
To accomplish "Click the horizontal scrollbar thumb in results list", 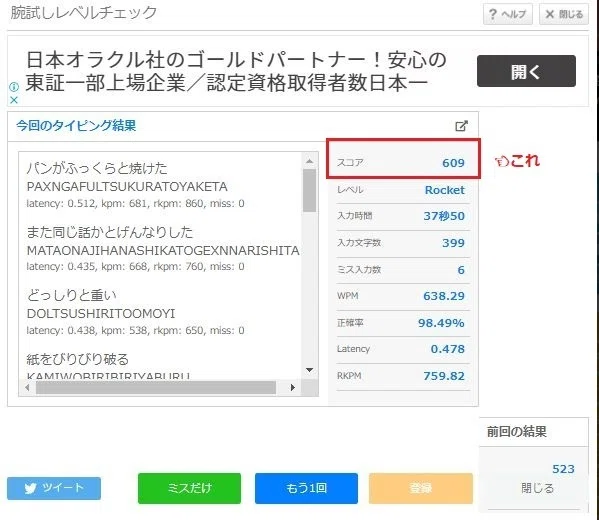I will pos(156,387).
